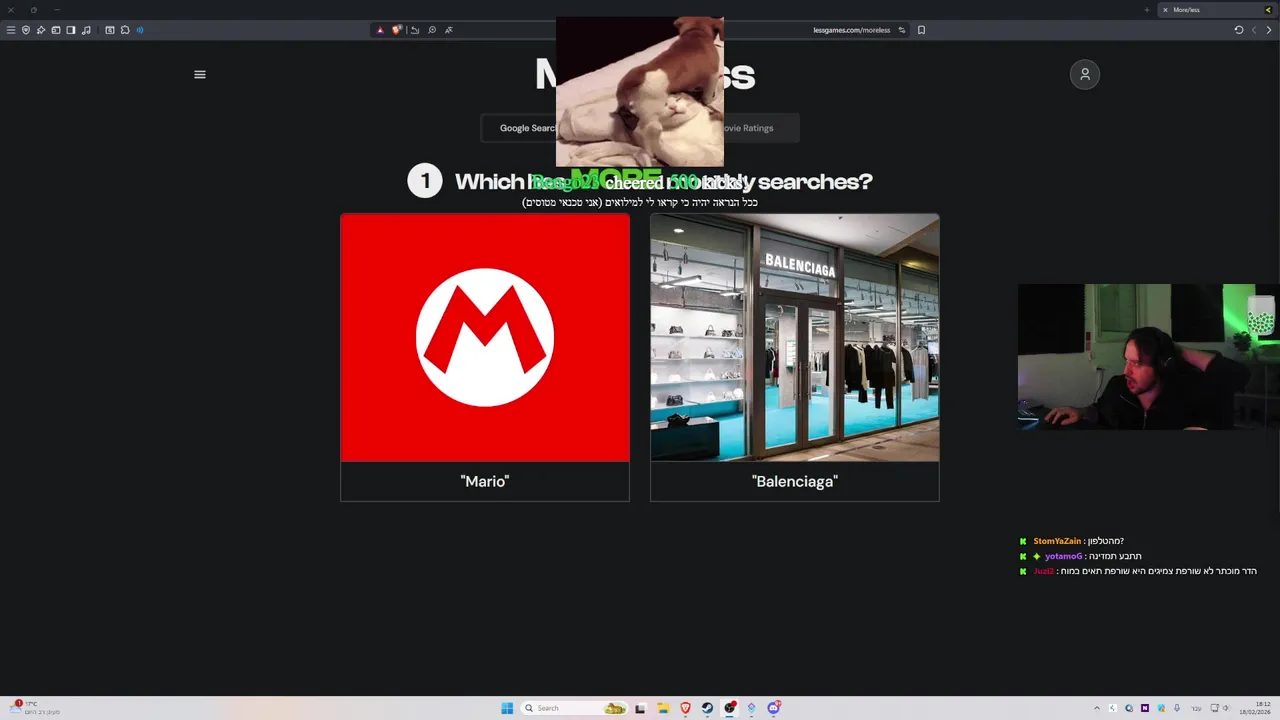
Task: Open the user profile icon on page
Action: (1085, 74)
